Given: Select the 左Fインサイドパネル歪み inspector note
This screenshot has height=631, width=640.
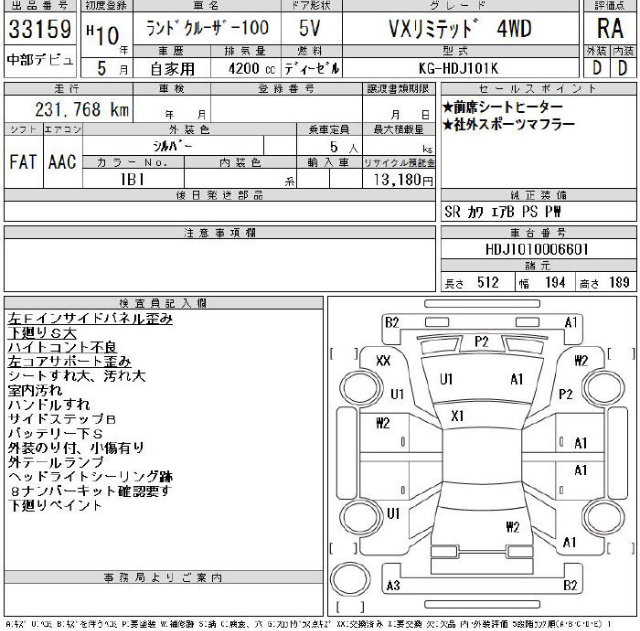Looking at the screenshot, I should 90,318.
